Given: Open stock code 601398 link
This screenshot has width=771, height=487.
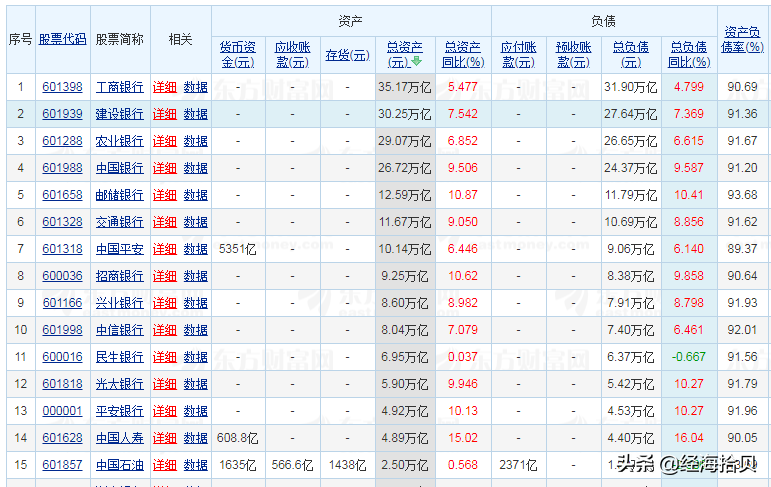Looking at the screenshot, I should click(62, 87).
